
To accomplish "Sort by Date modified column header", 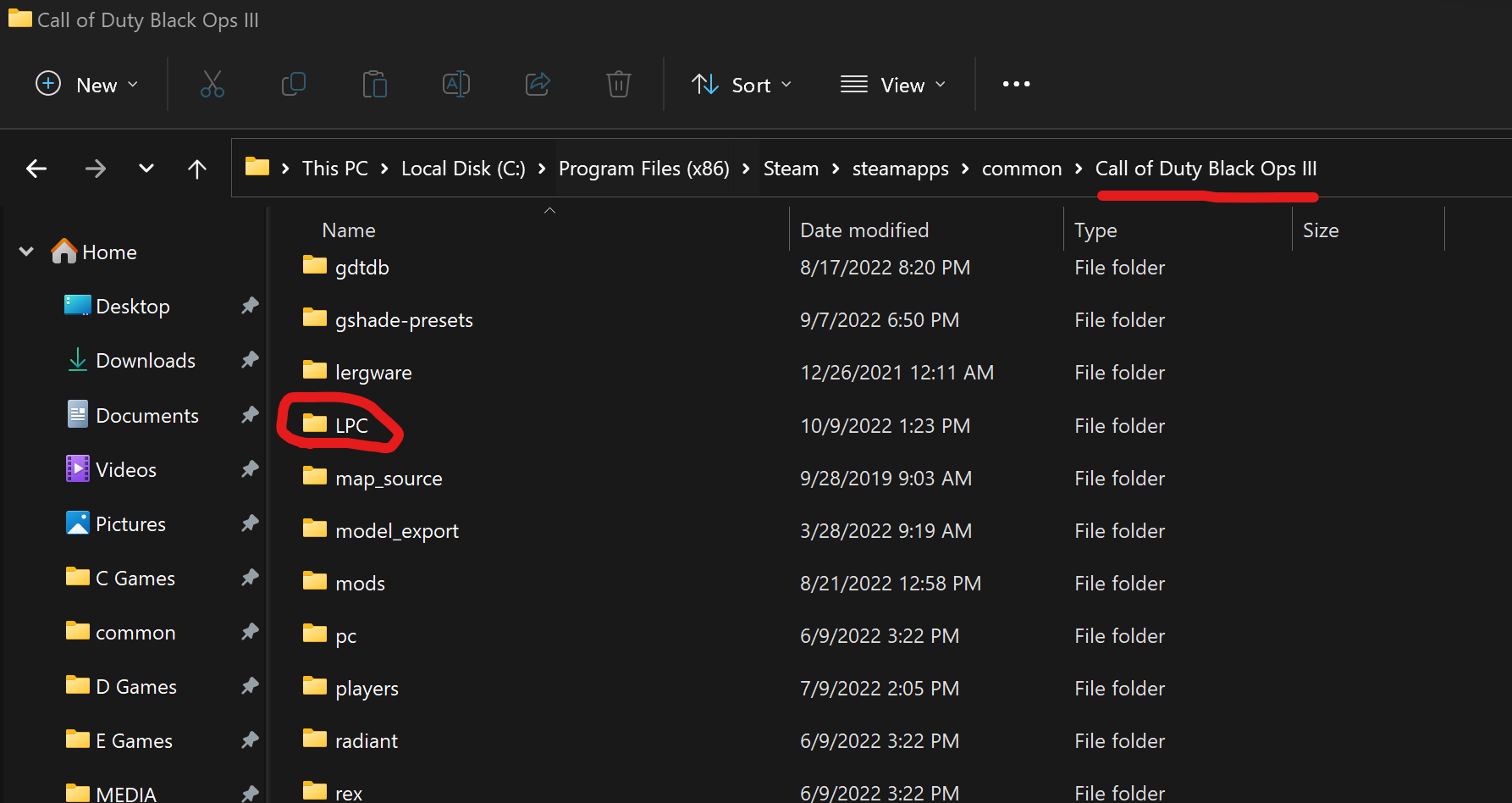I will click(x=864, y=230).
